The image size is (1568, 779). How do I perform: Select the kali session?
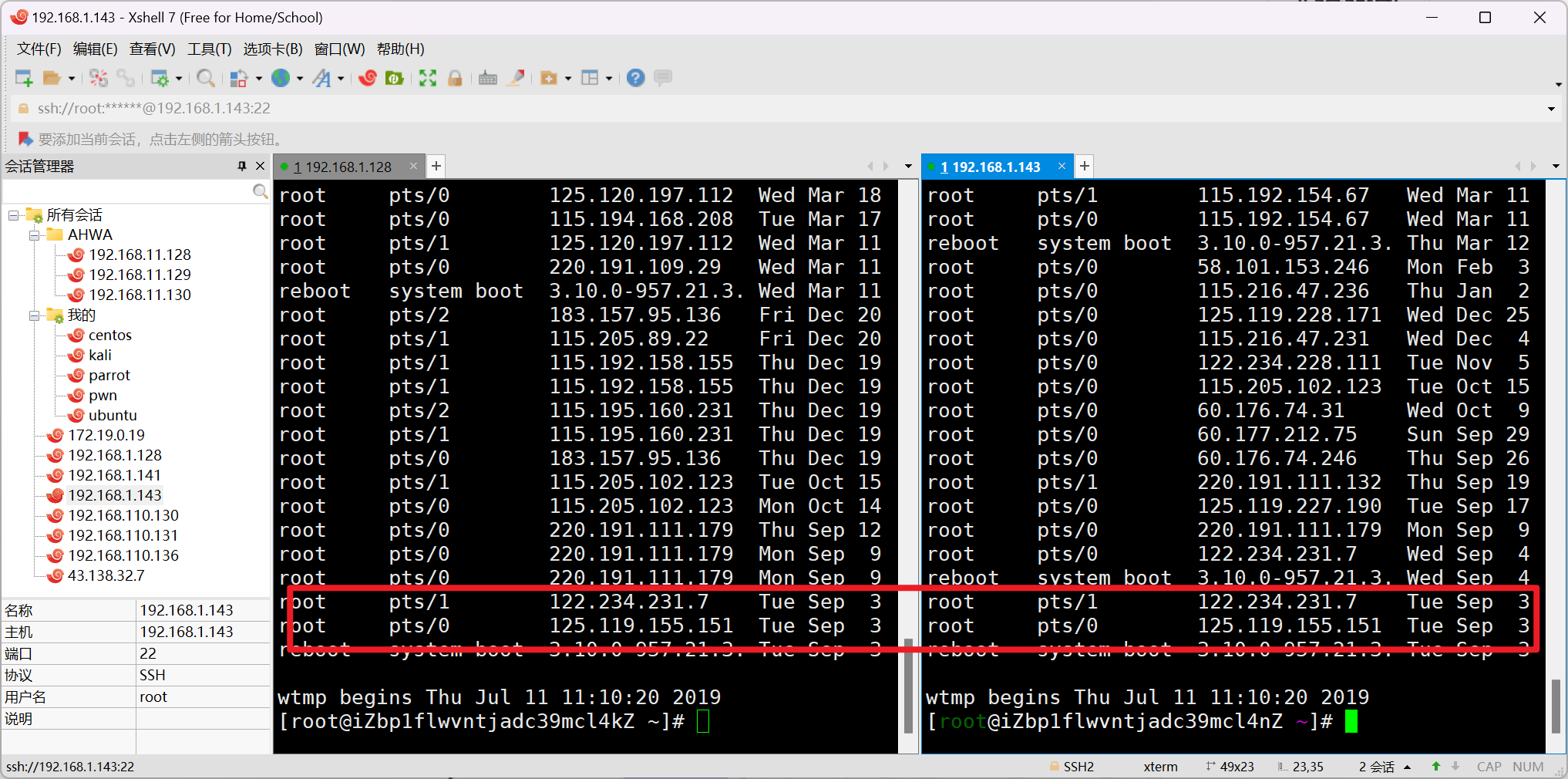[100, 356]
